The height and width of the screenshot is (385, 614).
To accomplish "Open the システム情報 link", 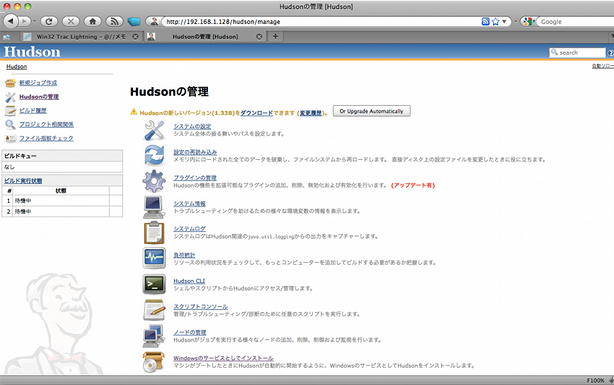I will pyautogui.click(x=190, y=204).
